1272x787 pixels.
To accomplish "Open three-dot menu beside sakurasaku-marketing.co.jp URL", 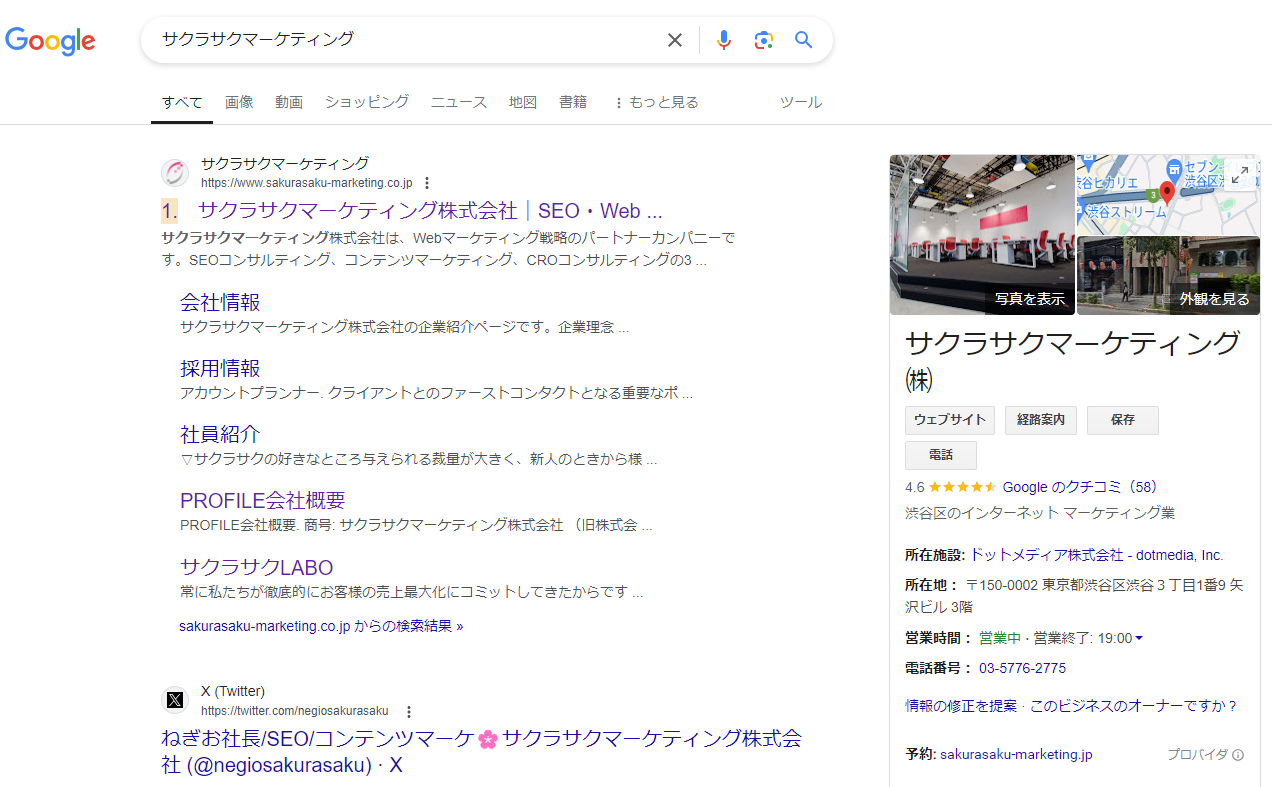I will click(427, 183).
